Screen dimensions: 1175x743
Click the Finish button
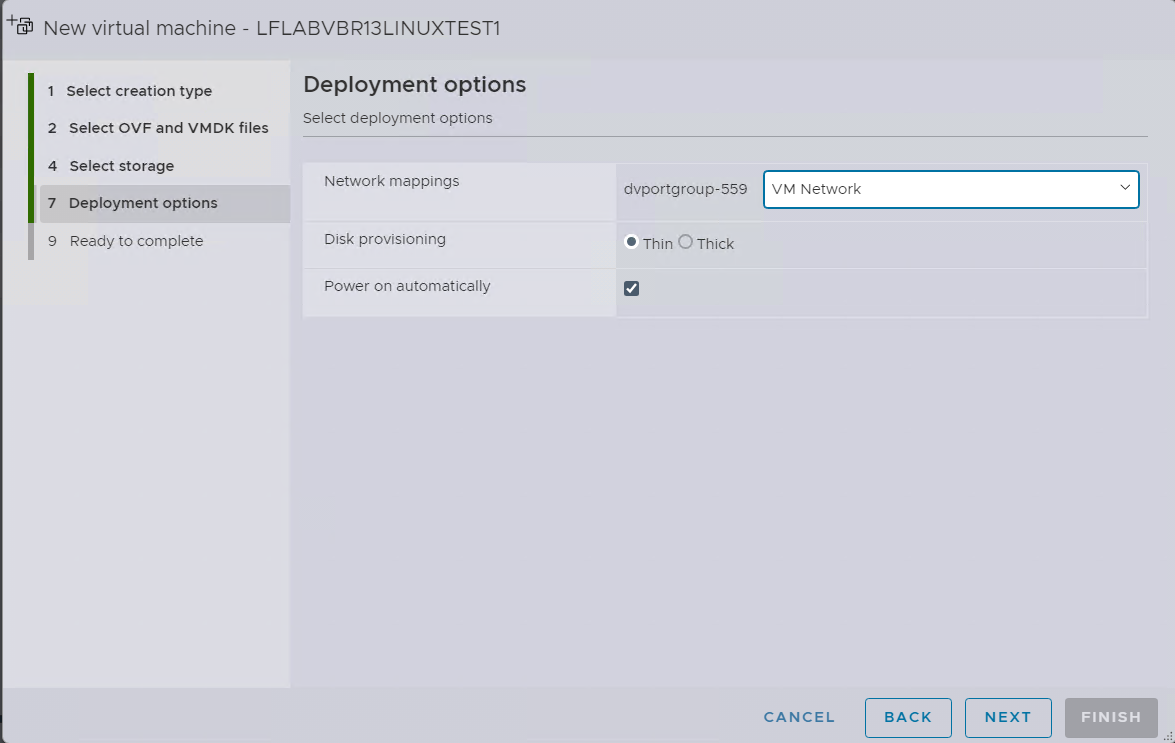click(x=1110, y=717)
